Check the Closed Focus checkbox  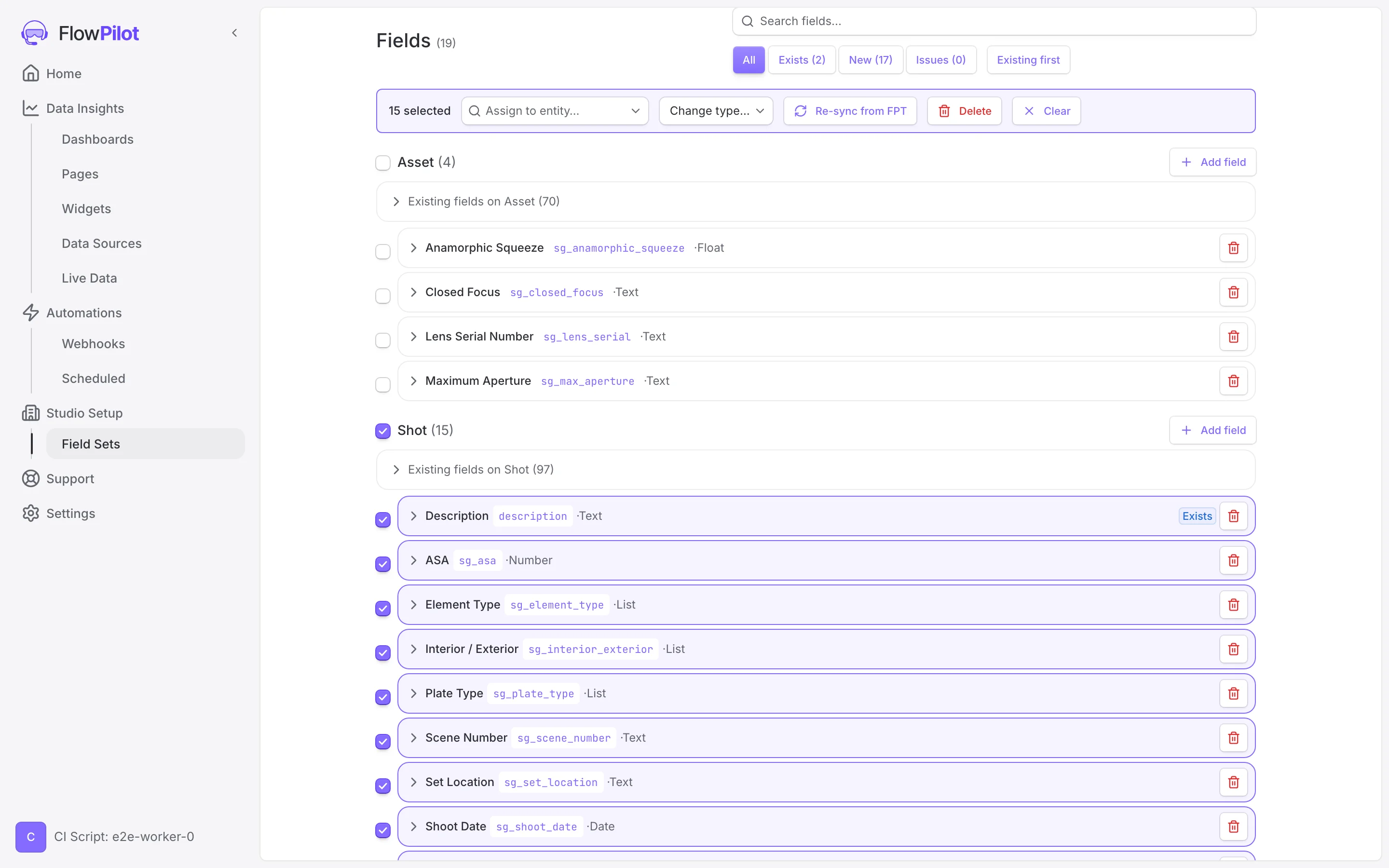pyautogui.click(x=383, y=296)
